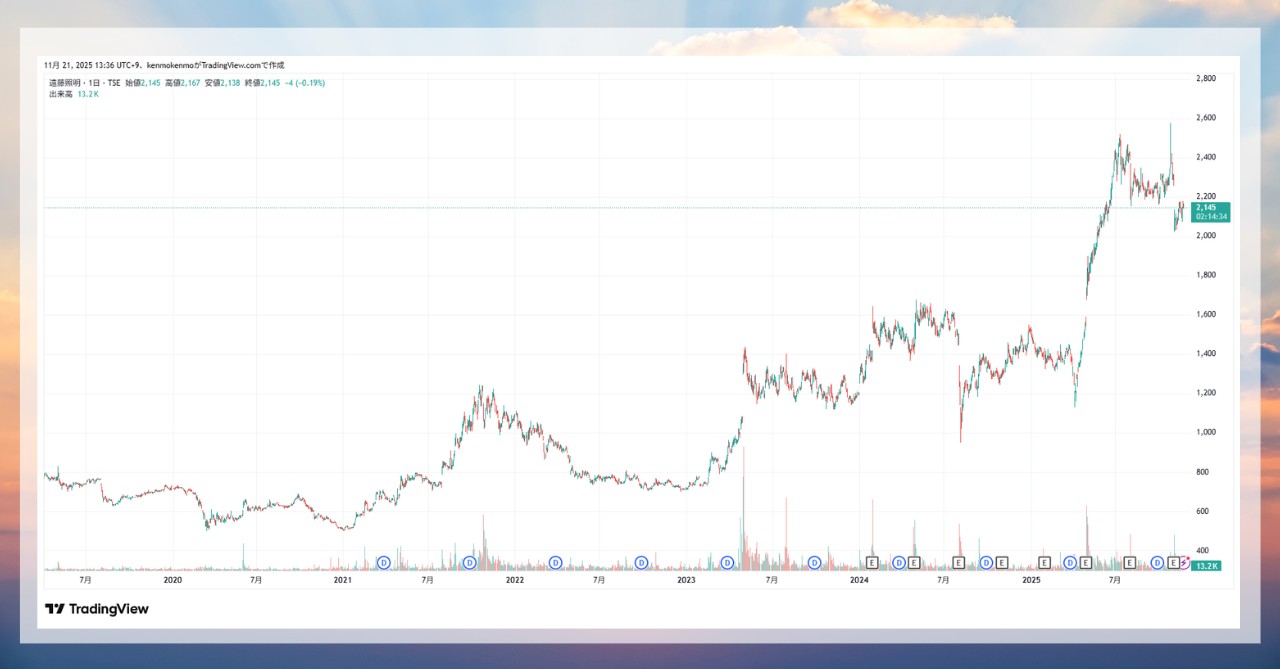Click the dividend D marker before the 2023 label
The image size is (1280, 669).
[641, 563]
